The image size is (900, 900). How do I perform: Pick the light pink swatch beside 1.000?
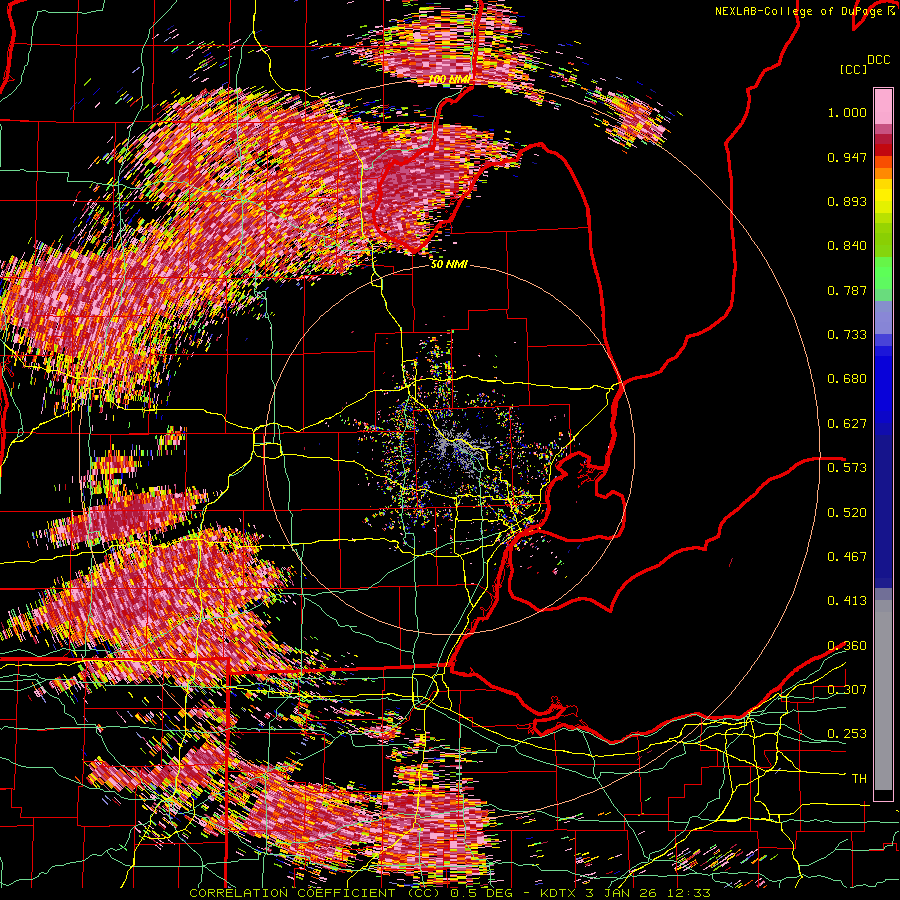[883, 106]
